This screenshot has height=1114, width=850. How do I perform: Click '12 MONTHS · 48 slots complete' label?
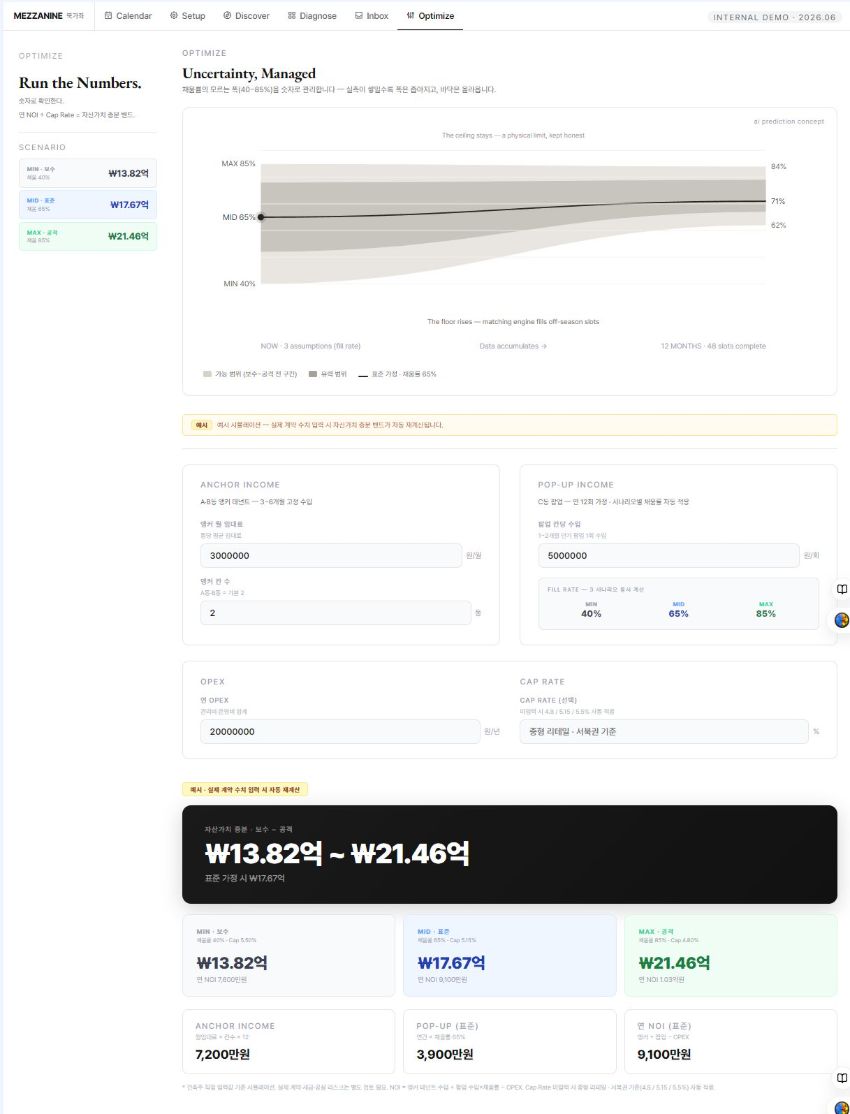tap(713, 346)
